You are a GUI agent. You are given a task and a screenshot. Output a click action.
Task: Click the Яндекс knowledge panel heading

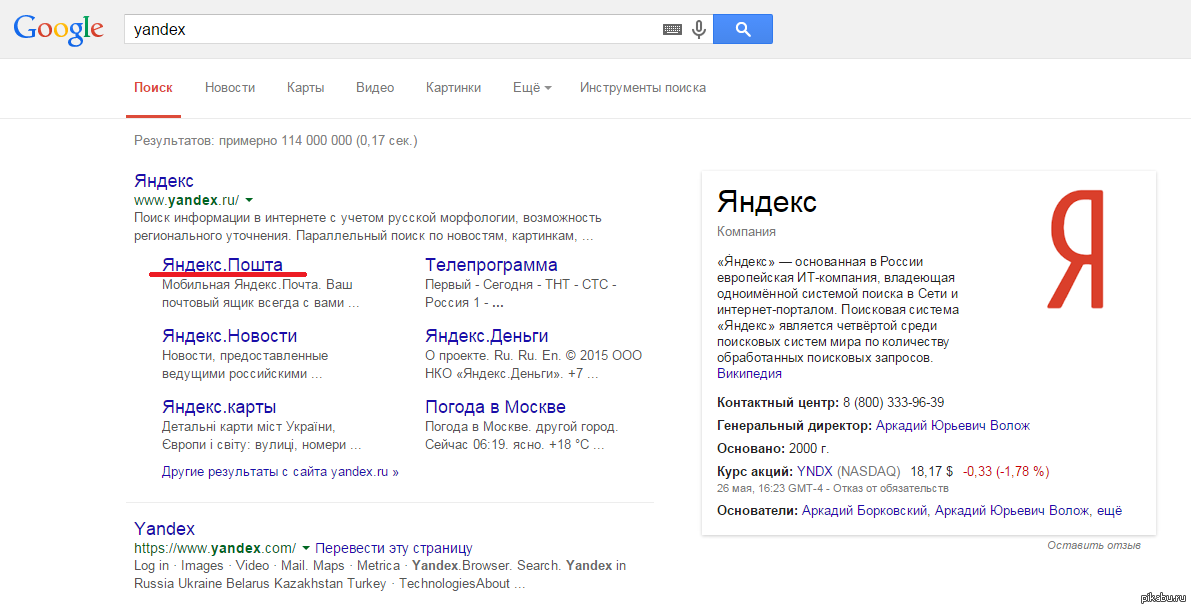click(x=766, y=202)
